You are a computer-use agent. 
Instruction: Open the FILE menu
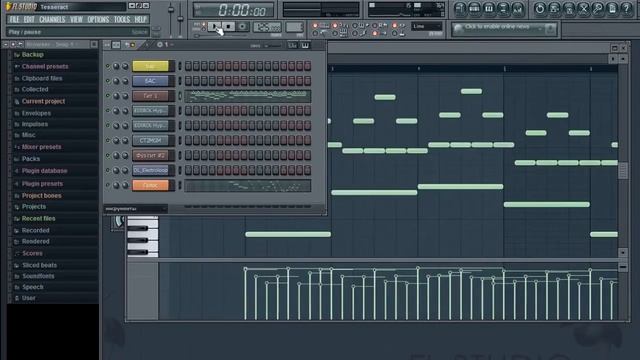pos(14,20)
